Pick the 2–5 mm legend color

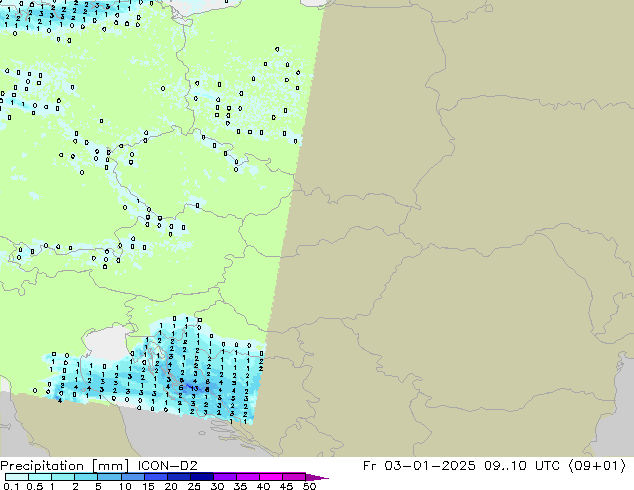click(x=86, y=477)
